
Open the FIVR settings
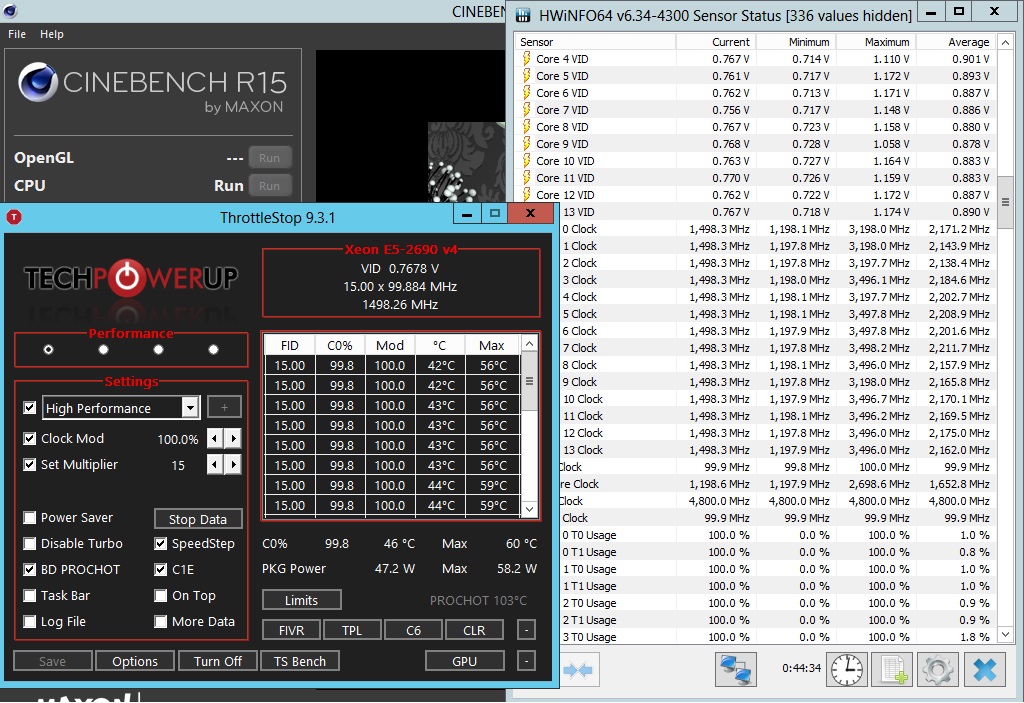[x=291, y=630]
